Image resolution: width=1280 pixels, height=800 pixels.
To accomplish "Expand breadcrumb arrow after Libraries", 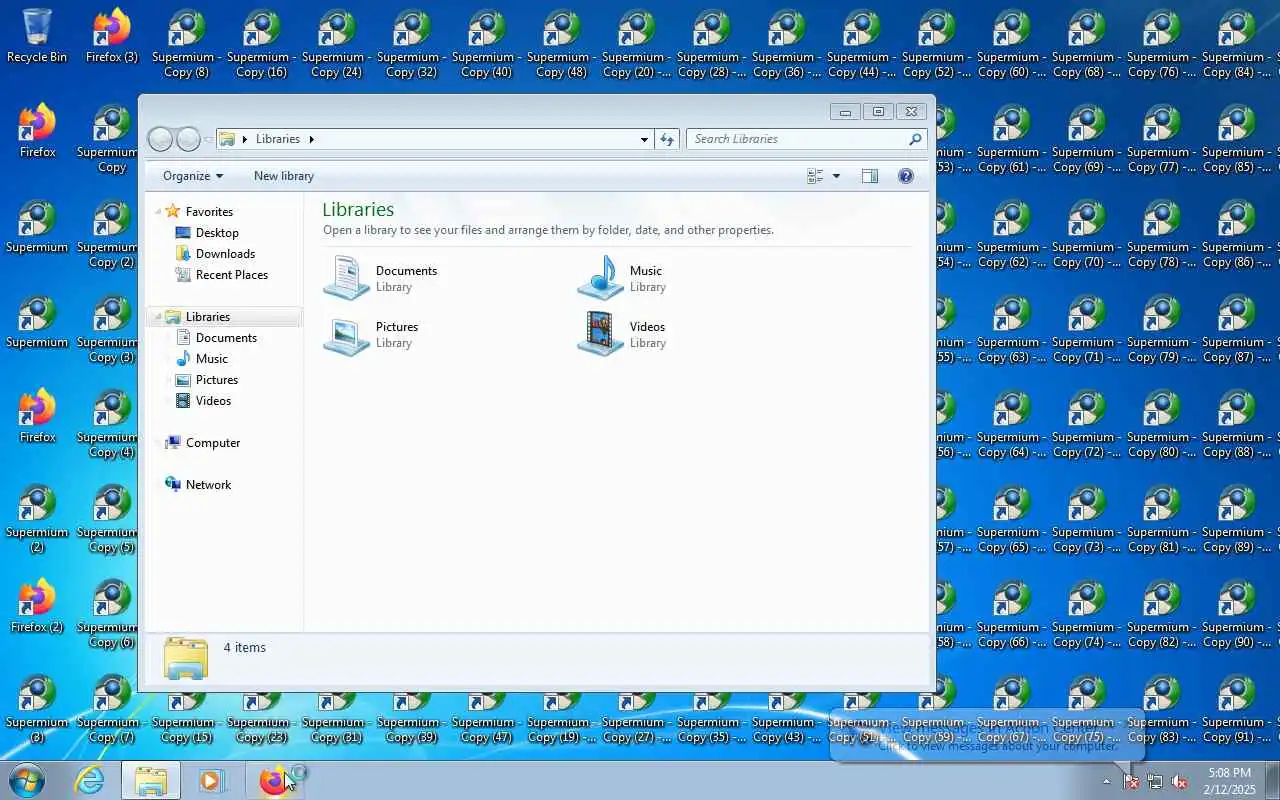I will [x=311, y=139].
